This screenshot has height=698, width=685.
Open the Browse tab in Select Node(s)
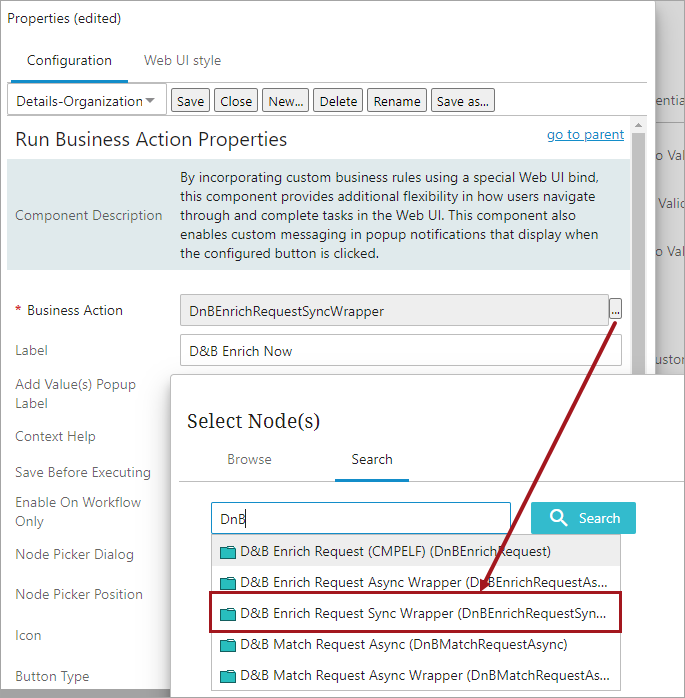[x=249, y=459]
